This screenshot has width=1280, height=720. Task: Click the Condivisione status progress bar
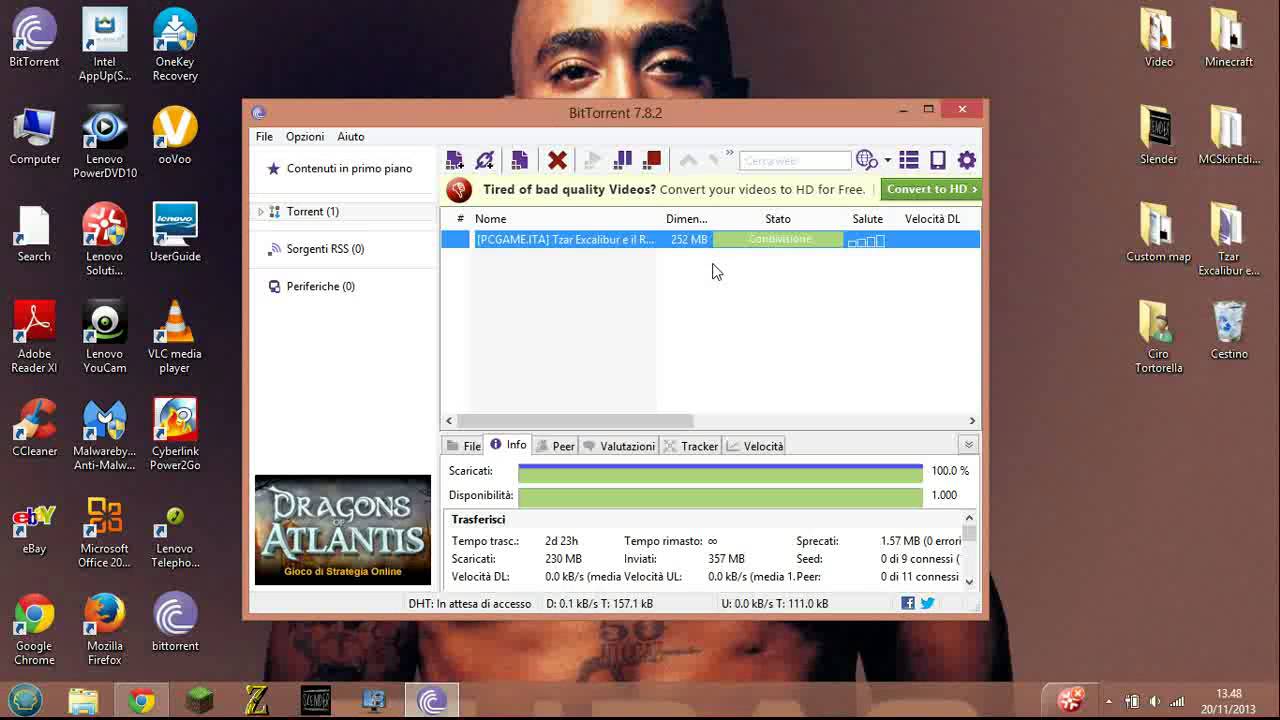(778, 240)
